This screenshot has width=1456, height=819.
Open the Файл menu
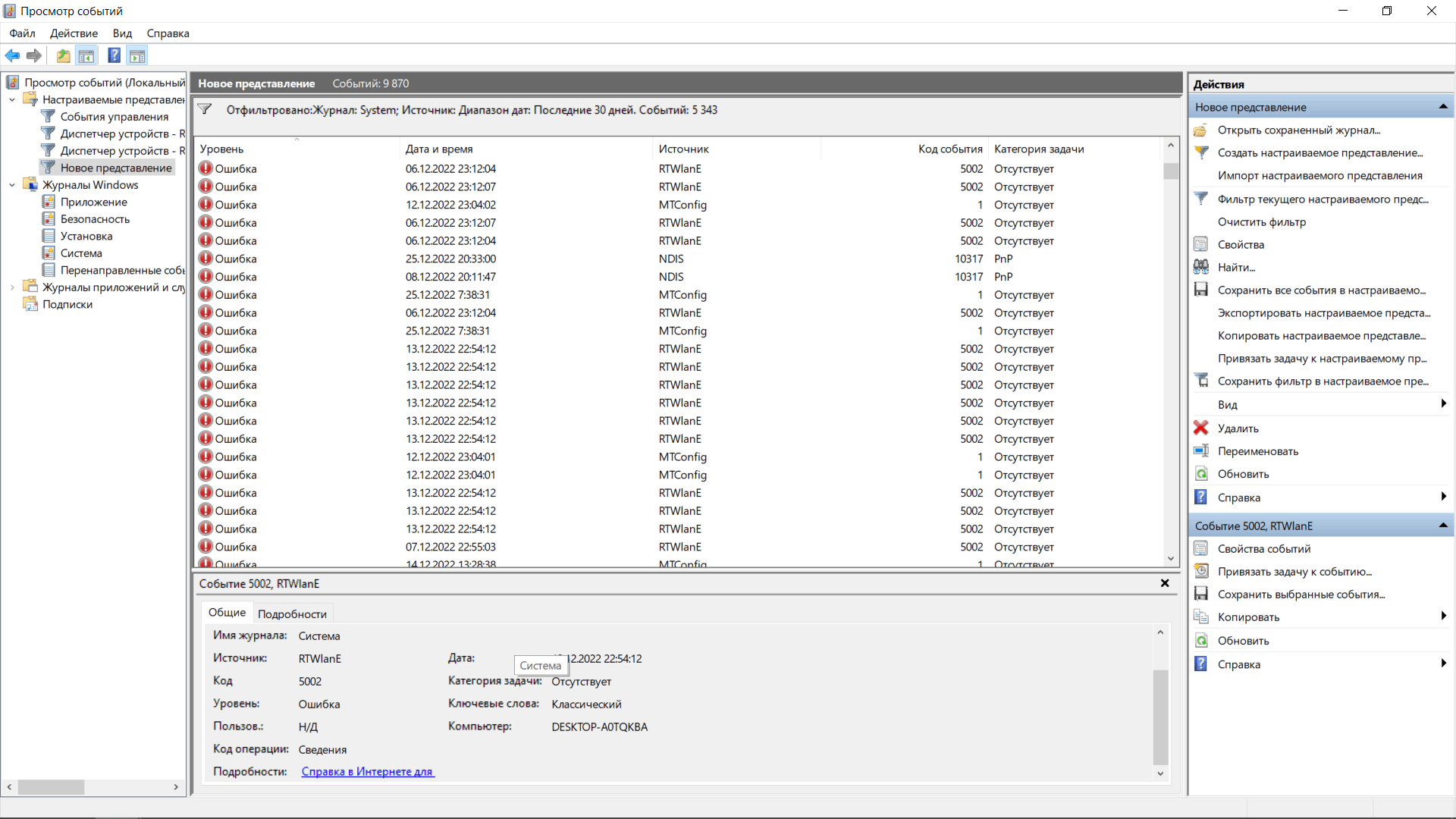(22, 33)
